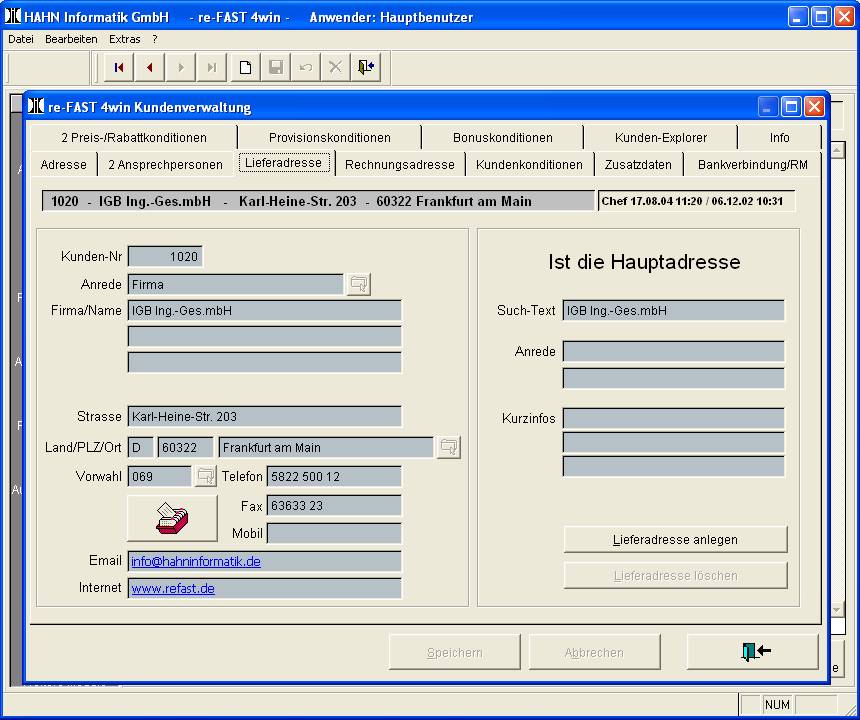860x720 pixels.
Task: Maximize the Kundenverwaltung window
Action: pos(791,106)
